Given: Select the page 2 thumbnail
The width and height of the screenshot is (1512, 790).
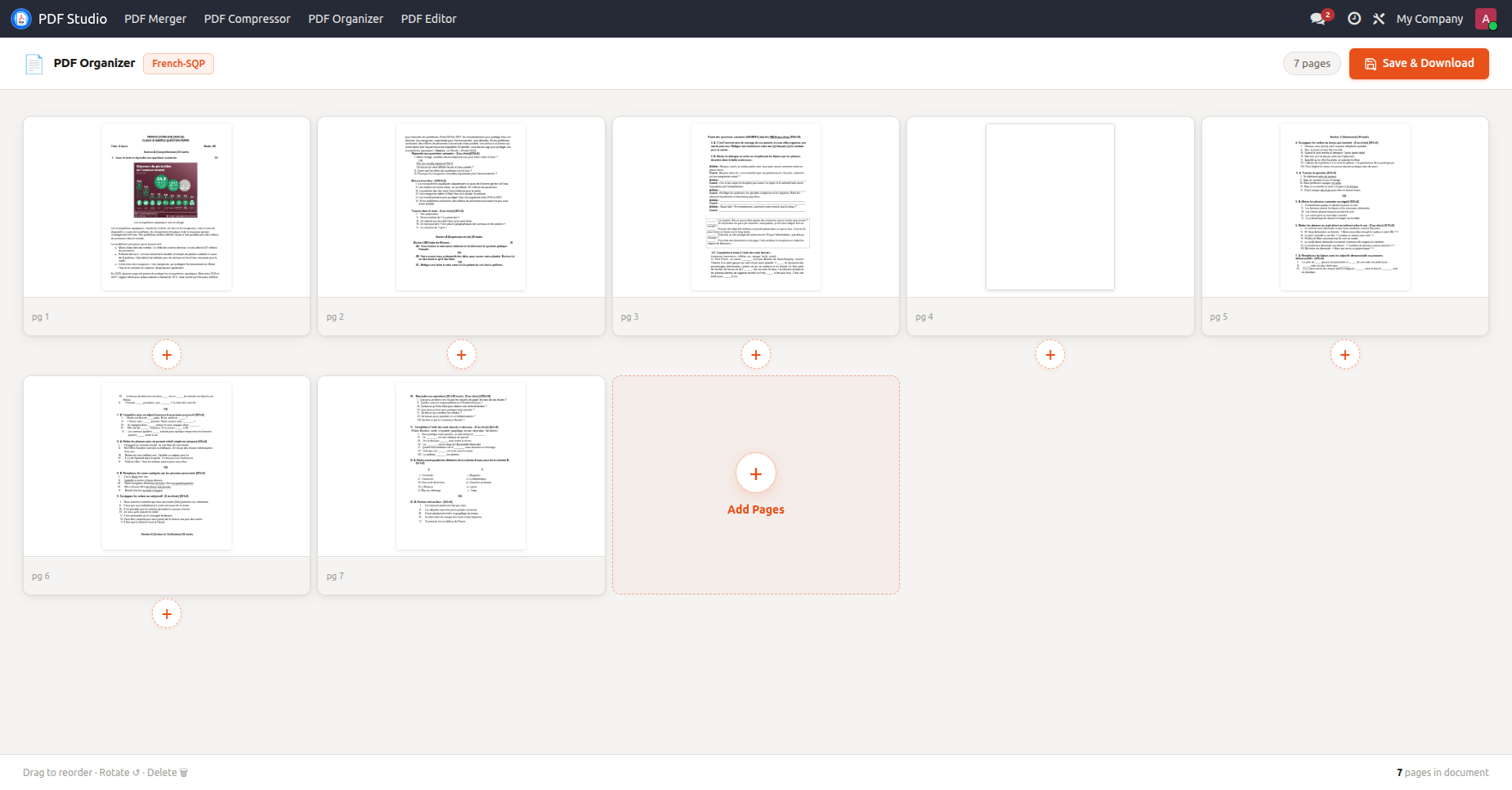Looking at the screenshot, I should point(461,207).
